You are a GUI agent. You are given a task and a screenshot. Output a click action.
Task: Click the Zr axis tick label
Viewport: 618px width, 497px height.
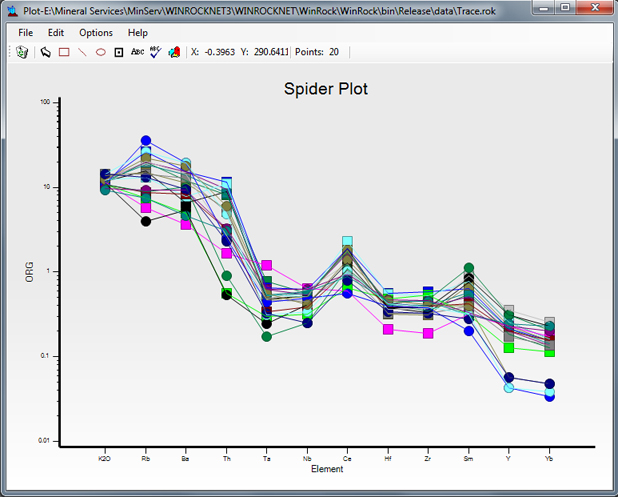pos(428,459)
